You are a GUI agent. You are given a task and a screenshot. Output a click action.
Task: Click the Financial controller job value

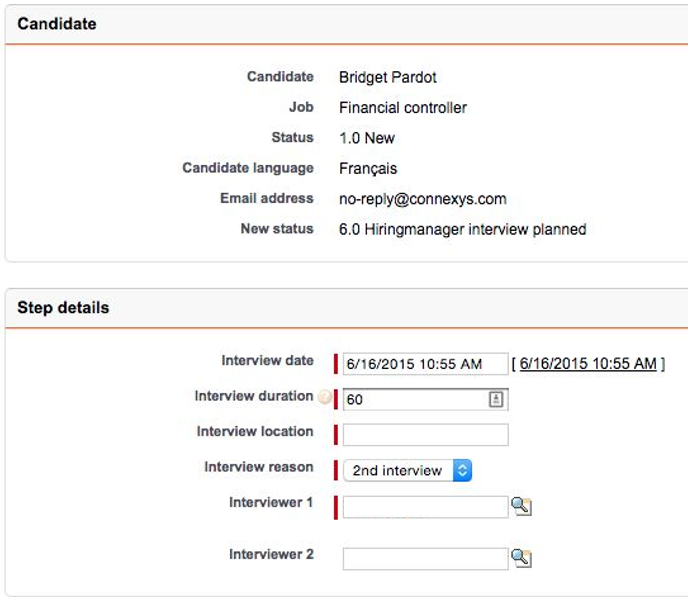(x=403, y=108)
